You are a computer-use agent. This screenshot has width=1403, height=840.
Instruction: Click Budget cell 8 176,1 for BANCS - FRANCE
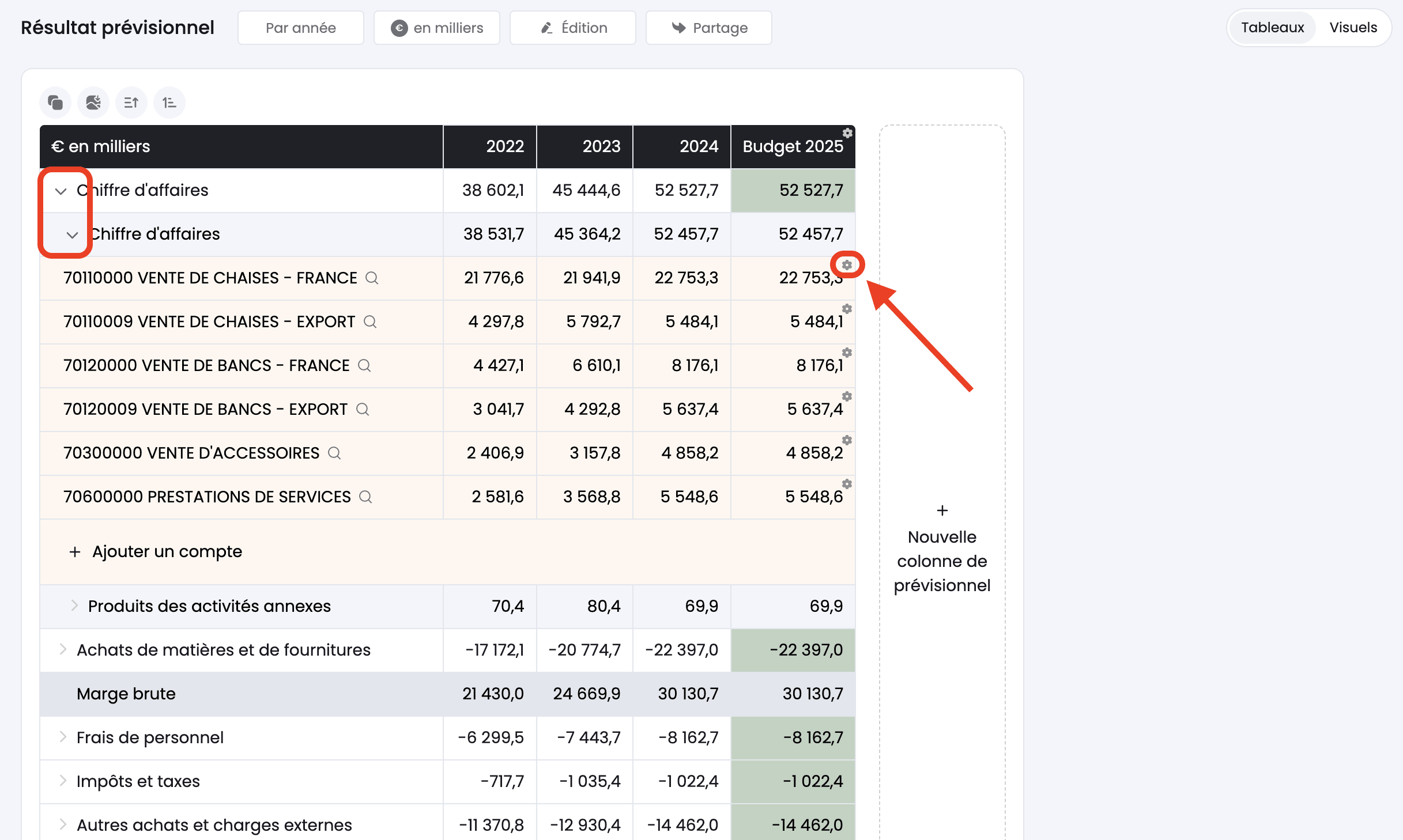coord(793,365)
